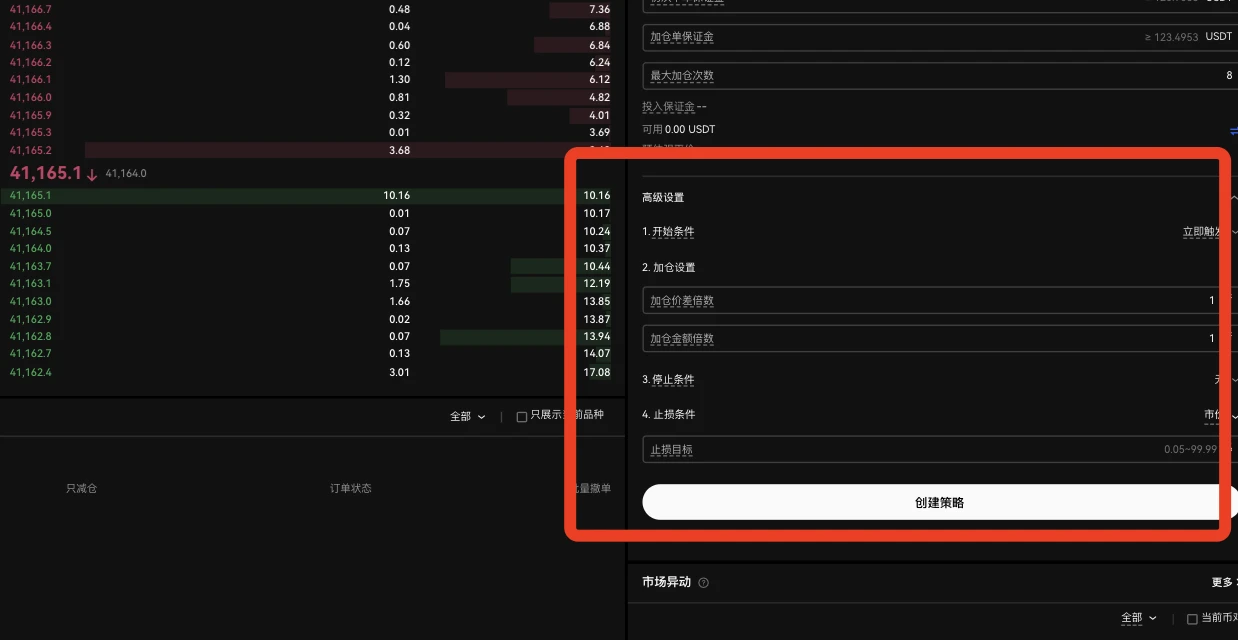Click the 最大加仓次数 input field
Image resolution: width=1238 pixels, height=640 pixels.
900,74
